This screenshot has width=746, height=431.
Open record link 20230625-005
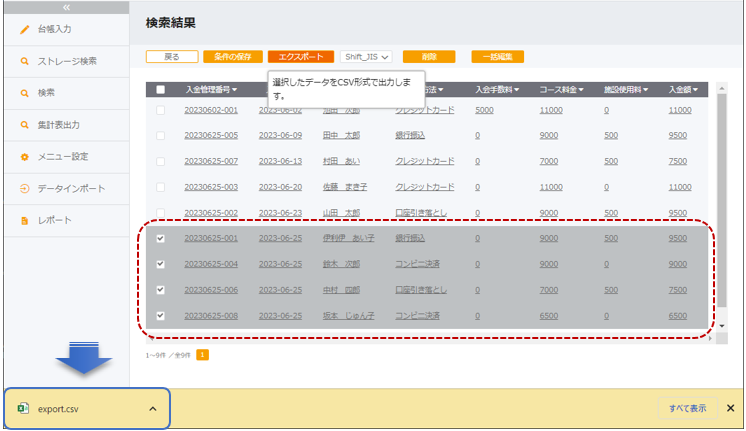(x=211, y=136)
